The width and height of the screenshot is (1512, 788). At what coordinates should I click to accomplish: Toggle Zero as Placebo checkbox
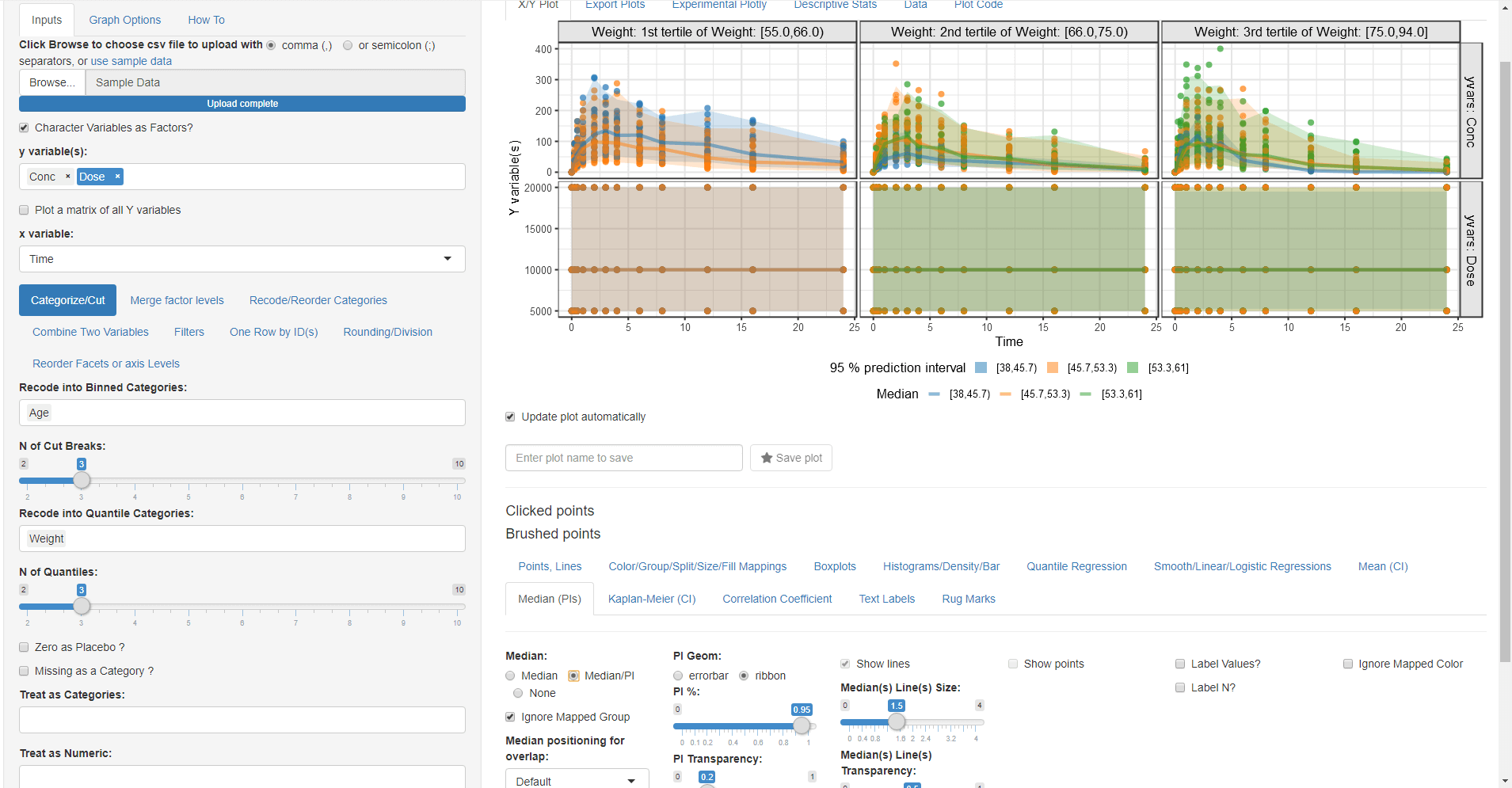click(24, 647)
